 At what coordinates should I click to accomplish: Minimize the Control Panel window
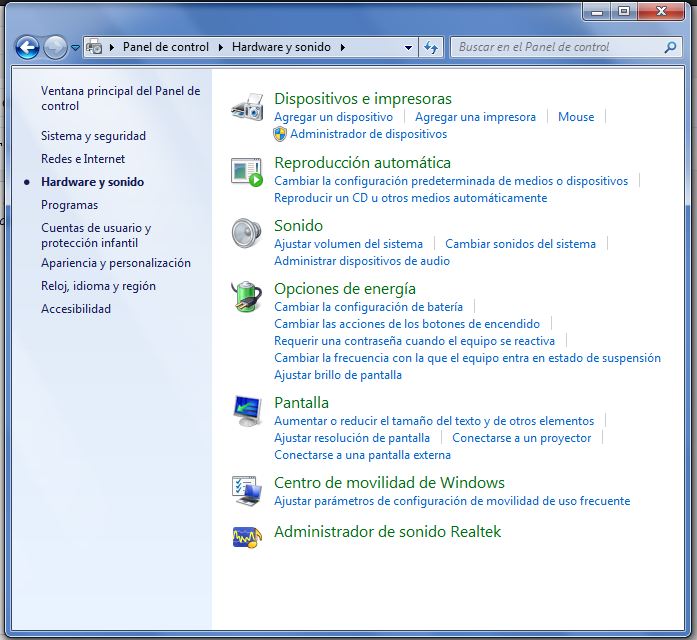coord(597,11)
